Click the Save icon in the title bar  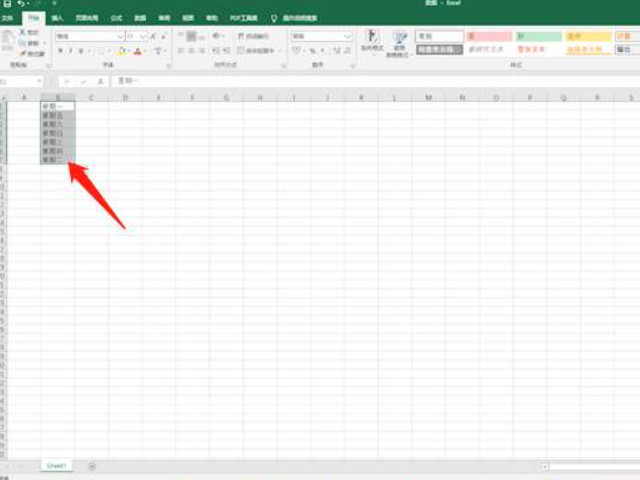[x=7, y=5]
